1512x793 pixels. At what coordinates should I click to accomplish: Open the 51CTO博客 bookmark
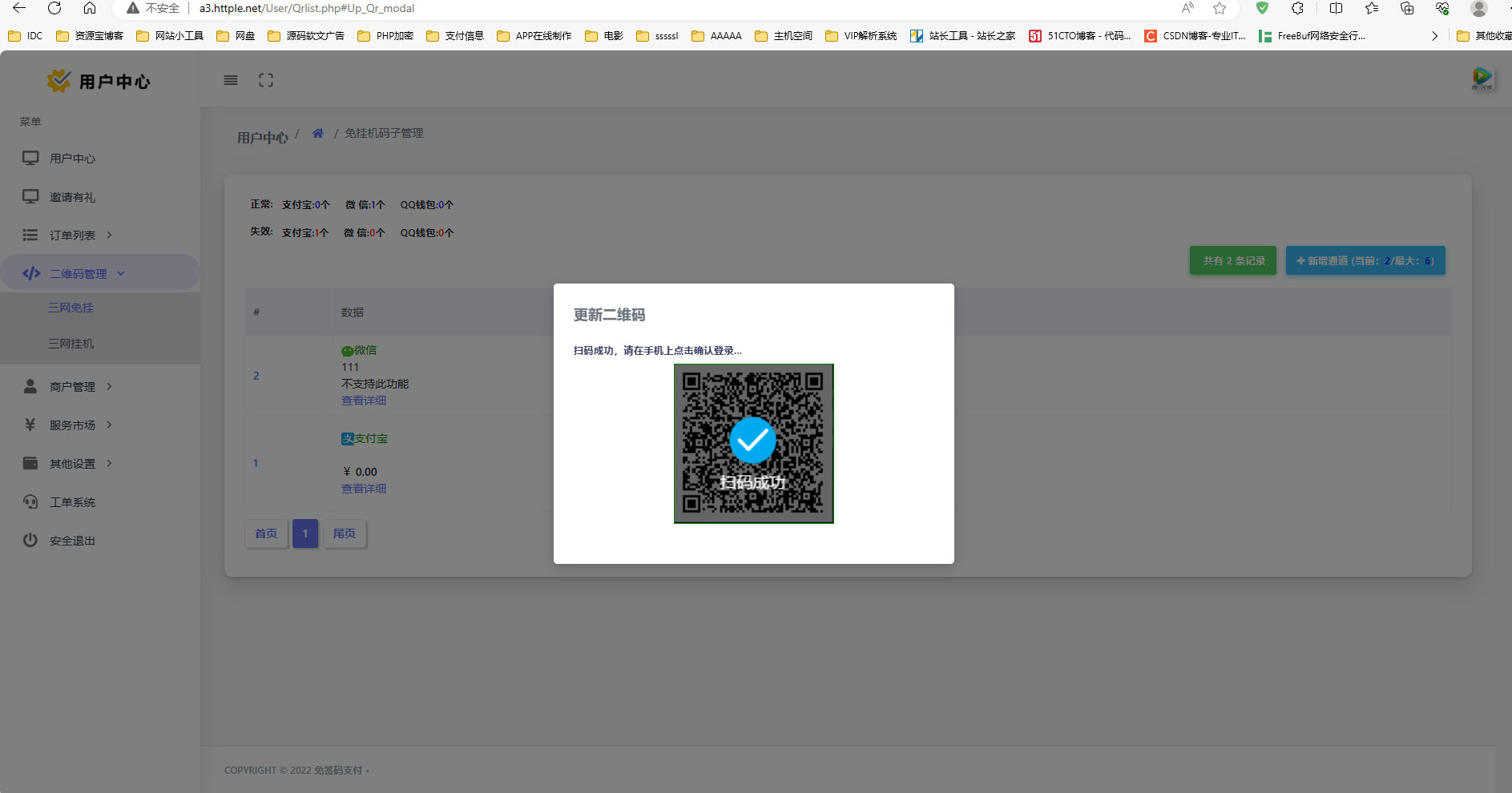coord(1080,36)
